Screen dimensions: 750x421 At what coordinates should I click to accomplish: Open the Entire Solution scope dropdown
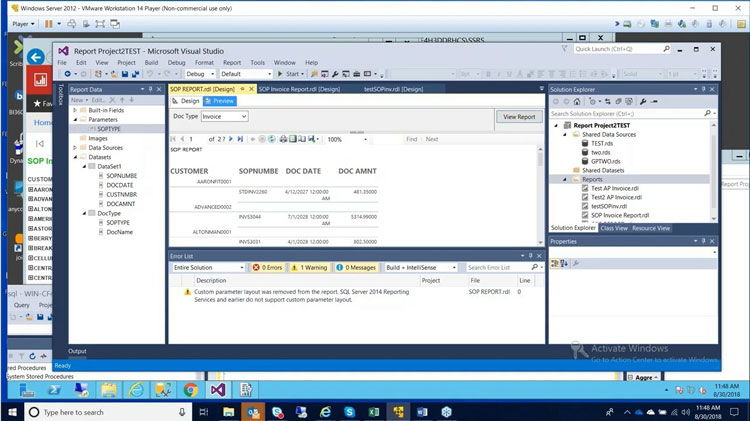pyautogui.click(x=208, y=267)
